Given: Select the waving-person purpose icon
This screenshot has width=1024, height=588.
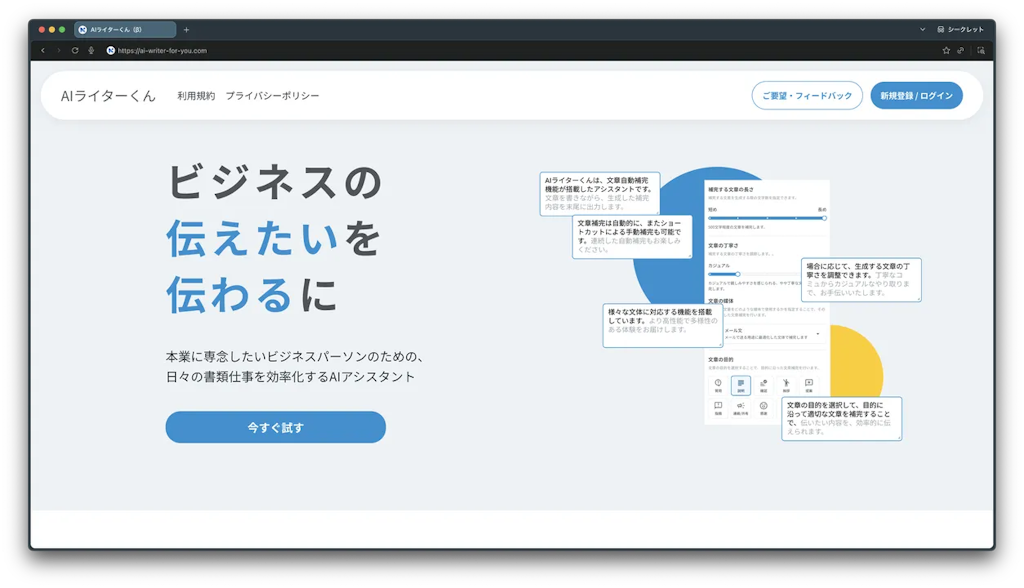Looking at the screenshot, I should coord(786,384).
